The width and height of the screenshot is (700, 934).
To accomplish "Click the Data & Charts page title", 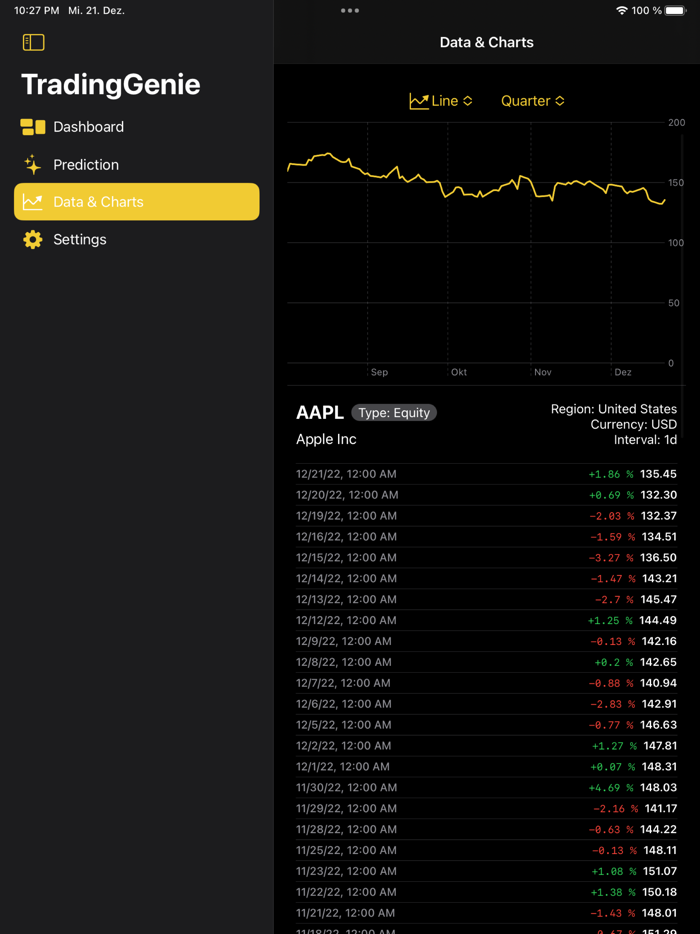I will (x=487, y=42).
